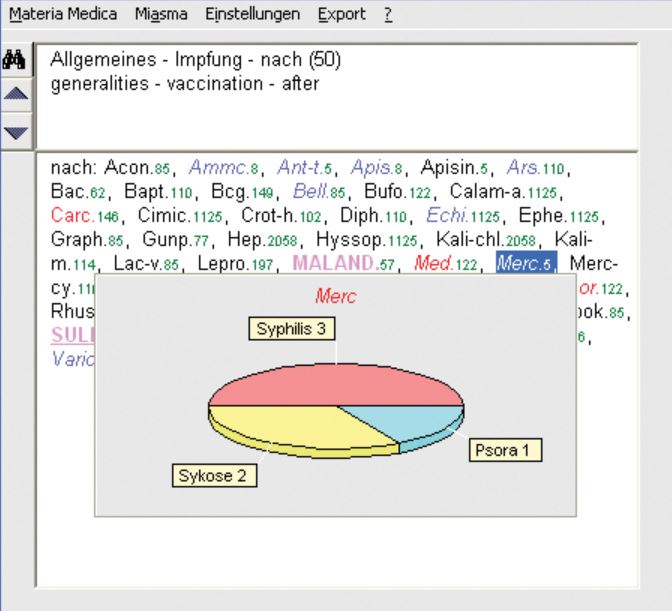Viewport: 672px width, 611px height.
Task: Select the Carc. remedy in red
Action: coord(73,215)
